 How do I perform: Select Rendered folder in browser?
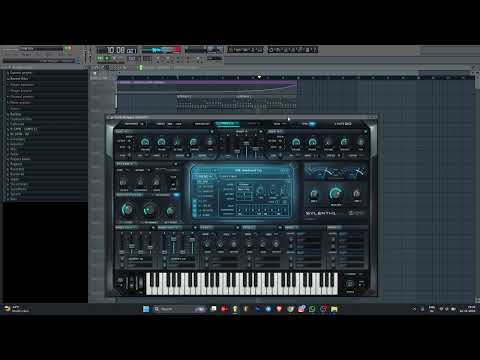[17, 174]
